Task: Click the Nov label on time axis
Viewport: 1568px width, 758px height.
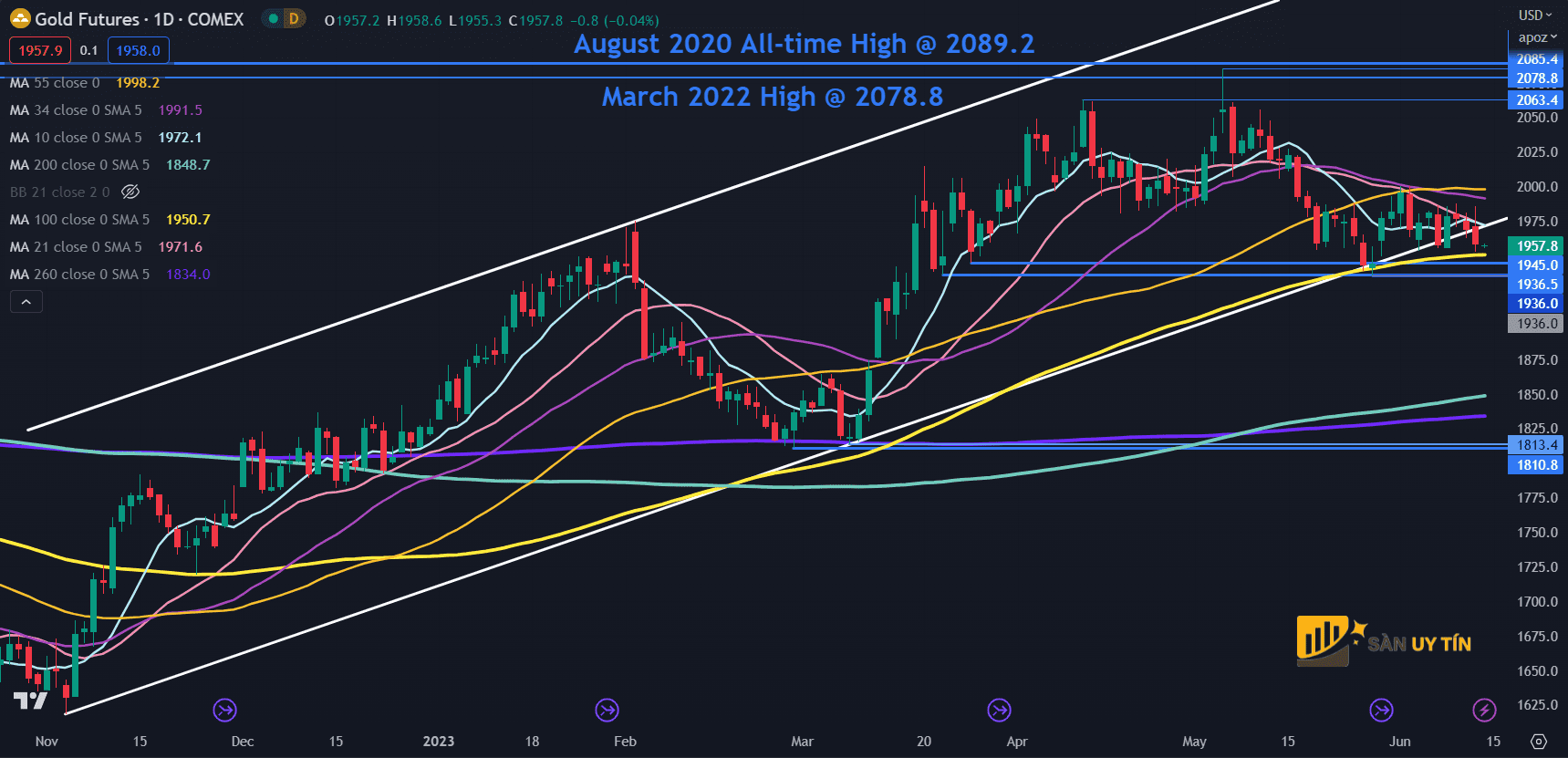Action: click(47, 741)
